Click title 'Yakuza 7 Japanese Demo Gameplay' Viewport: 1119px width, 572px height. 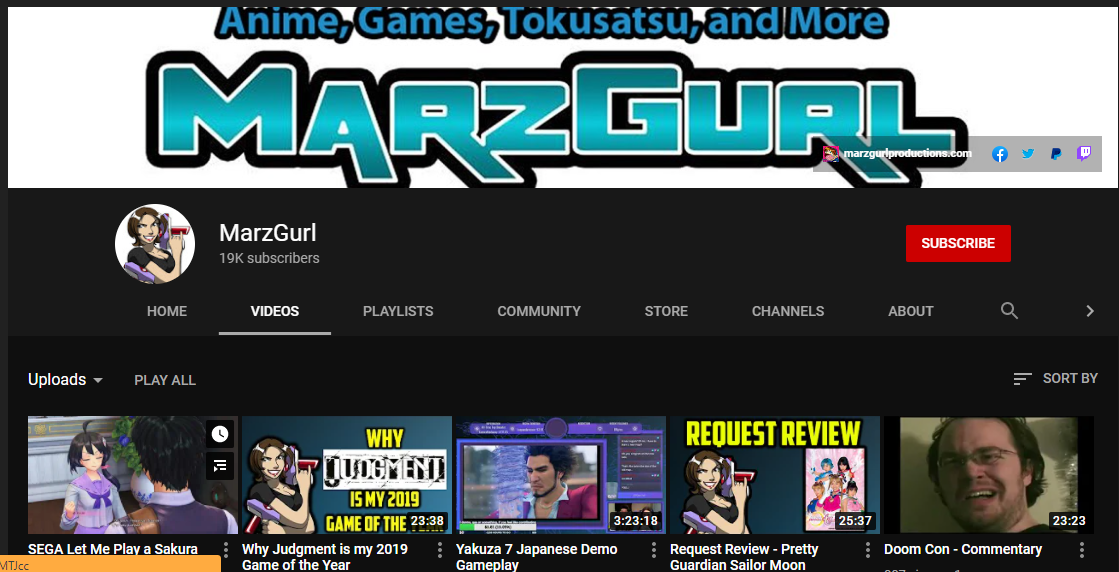[x=537, y=557]
